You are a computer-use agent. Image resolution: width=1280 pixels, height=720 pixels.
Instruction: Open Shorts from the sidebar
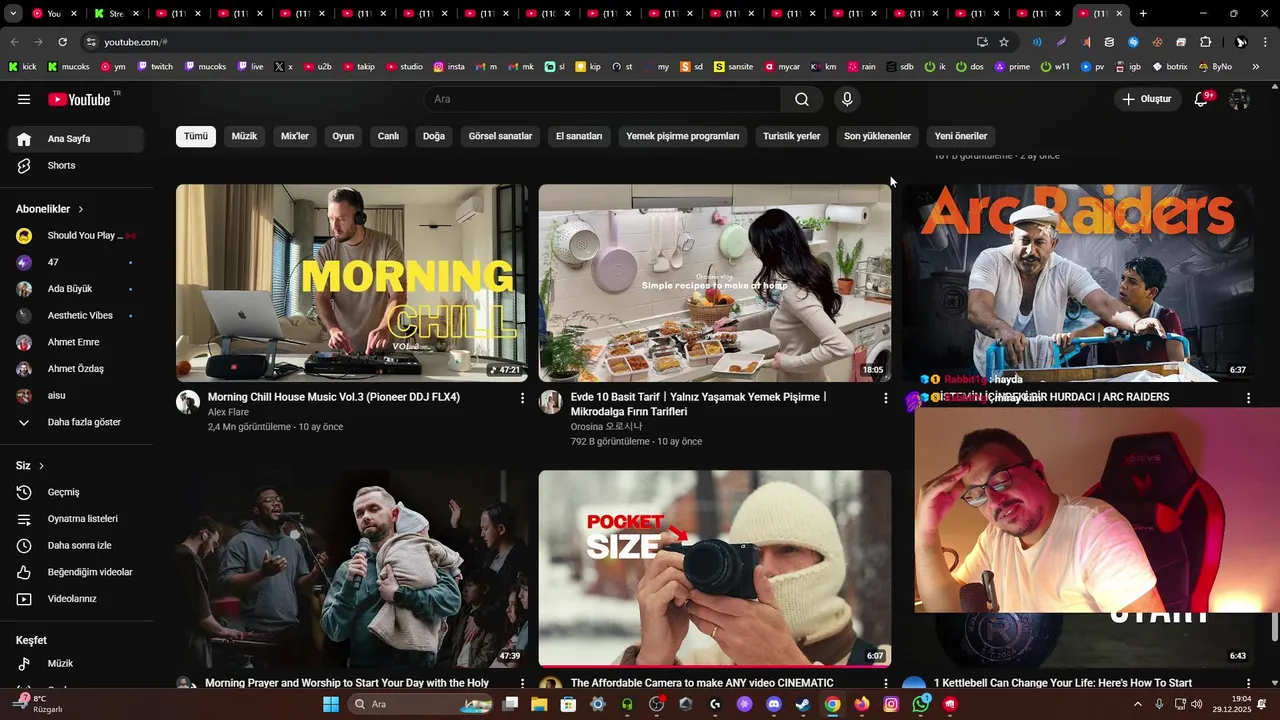tap(77, 165)
